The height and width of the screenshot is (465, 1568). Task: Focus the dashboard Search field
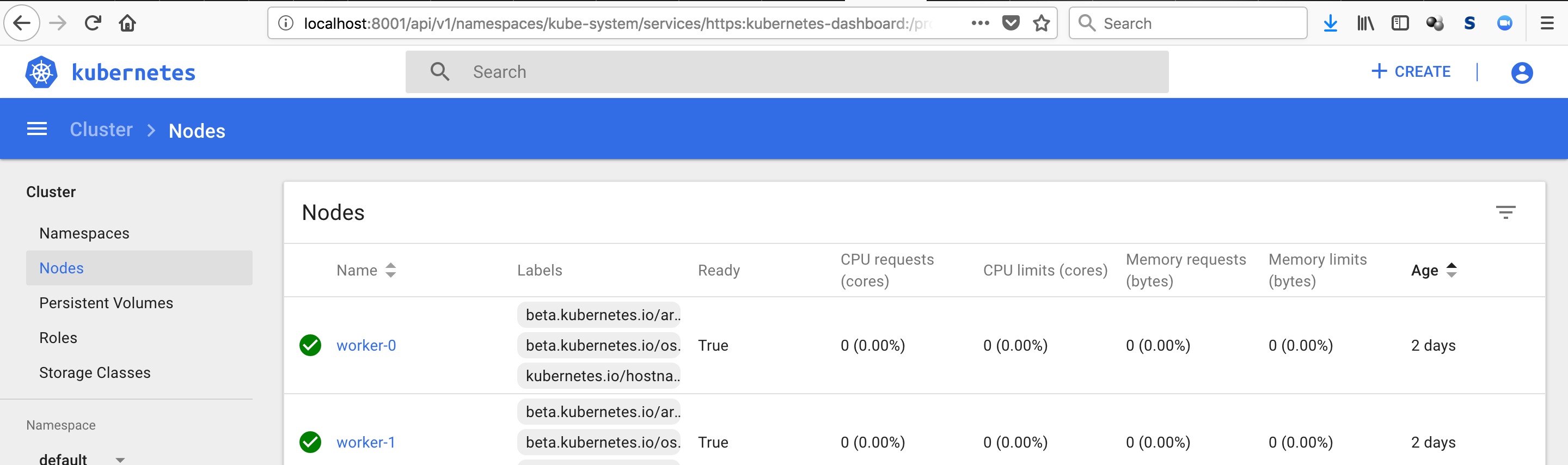[x=786, y=72]
